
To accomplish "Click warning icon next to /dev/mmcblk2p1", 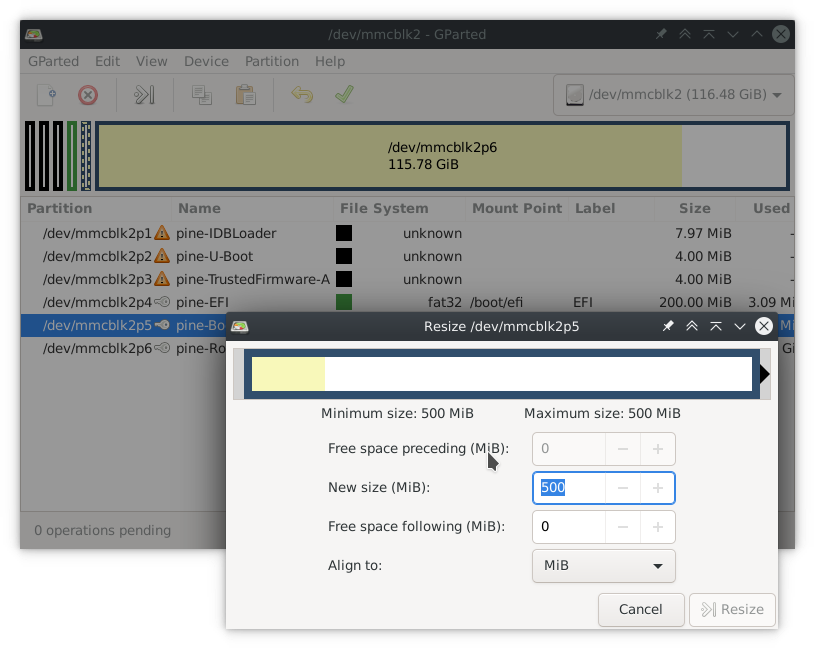I will [x=162, y=233].
